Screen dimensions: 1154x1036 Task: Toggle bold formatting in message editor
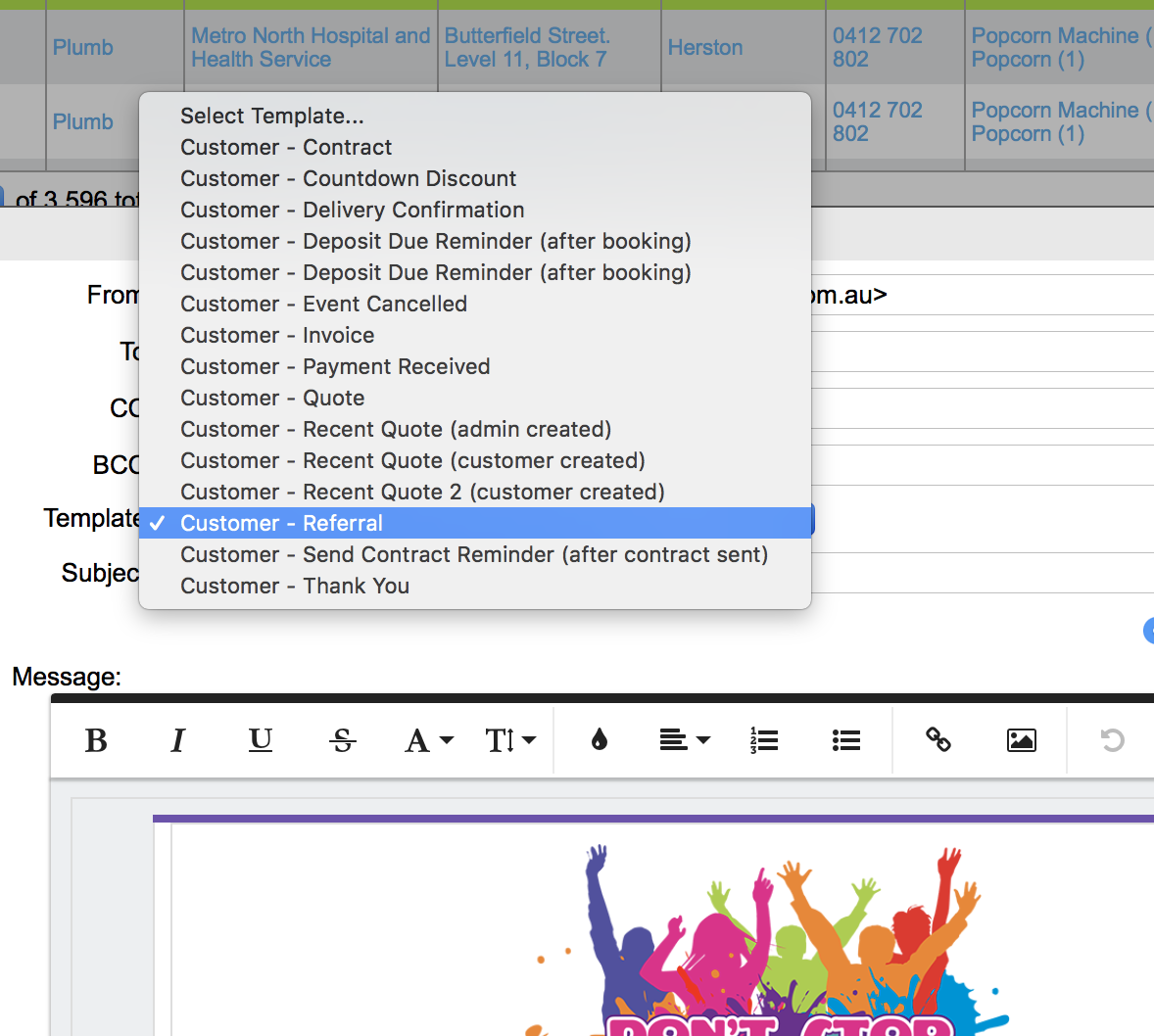[96, 741]
